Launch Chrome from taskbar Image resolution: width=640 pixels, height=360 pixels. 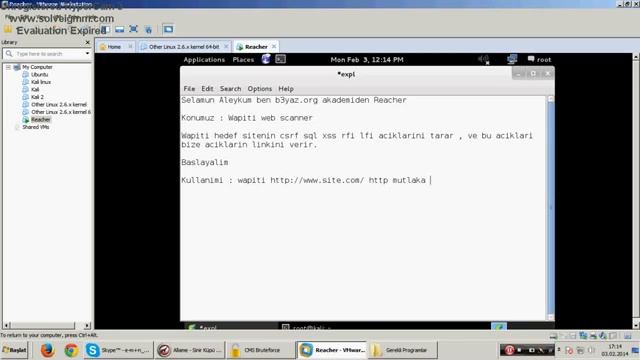71,350
